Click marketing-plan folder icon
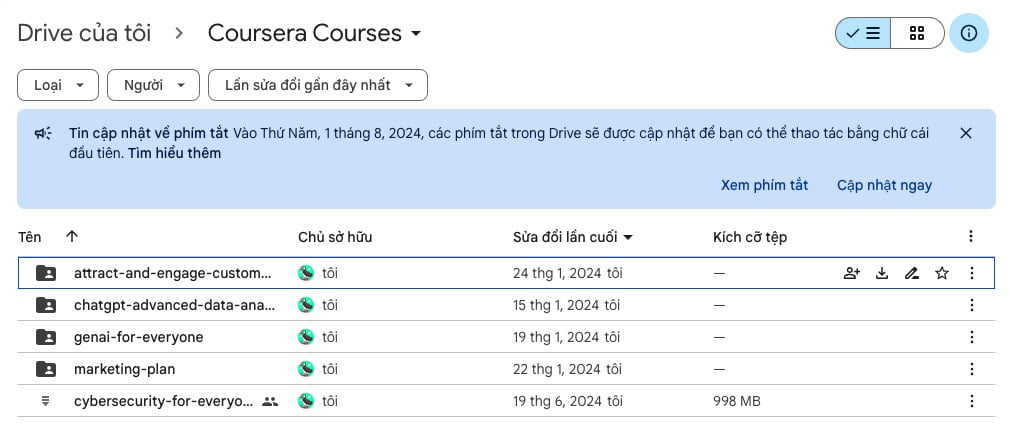This screenshot has width=1010, height=444. tap(46, 369)
